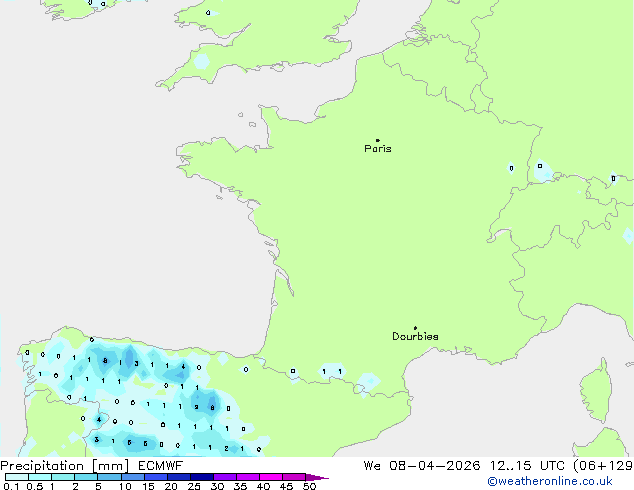This screenshot has width=634, height=490.
Task: Pick the 5–10 mm legend color swatch
Action: pyautogui.click(x=109, y=477)
